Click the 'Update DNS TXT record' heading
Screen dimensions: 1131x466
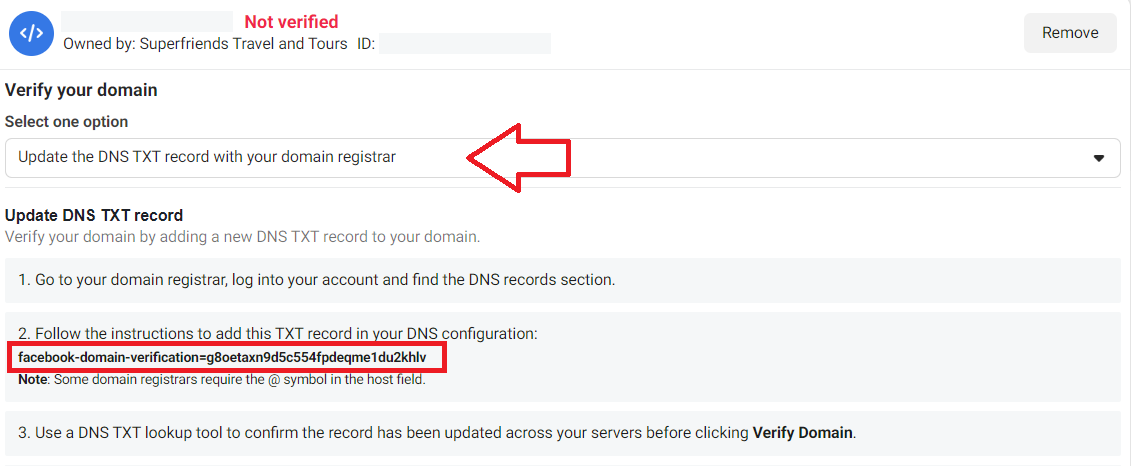click(94, 215)
